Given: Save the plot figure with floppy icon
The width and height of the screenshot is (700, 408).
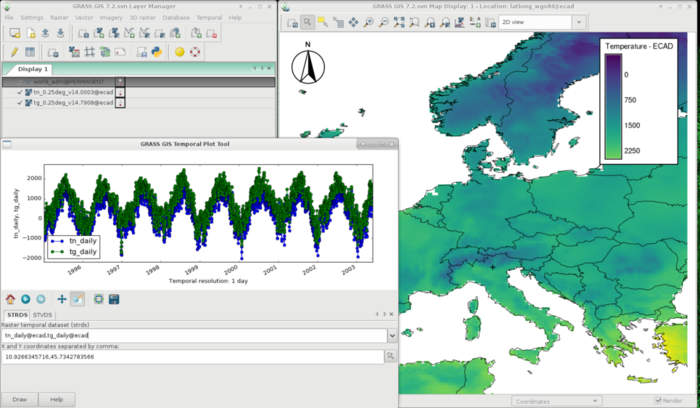Looking at the screenshot, I should [114, 299].
